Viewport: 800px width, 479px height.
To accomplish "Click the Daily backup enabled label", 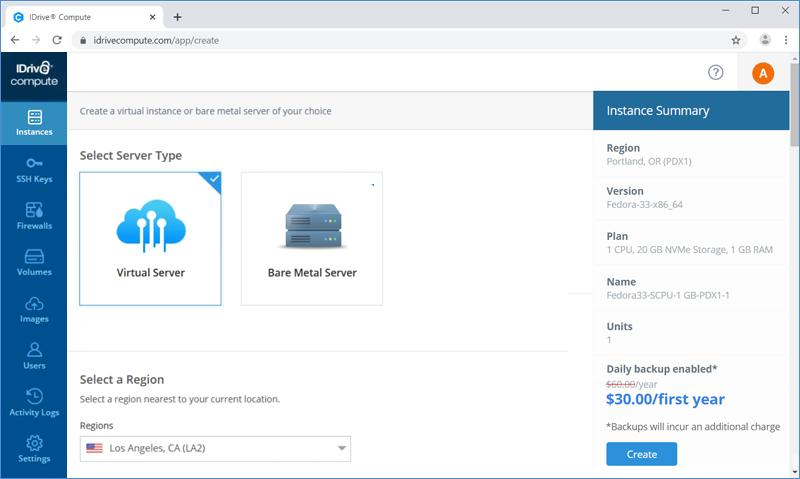I will click(662, 369).
